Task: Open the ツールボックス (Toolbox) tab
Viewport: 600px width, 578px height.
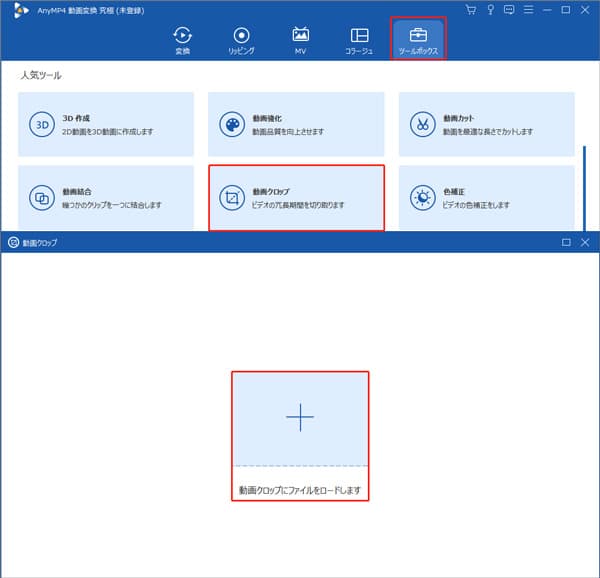Action: click(x=418, y=40)
